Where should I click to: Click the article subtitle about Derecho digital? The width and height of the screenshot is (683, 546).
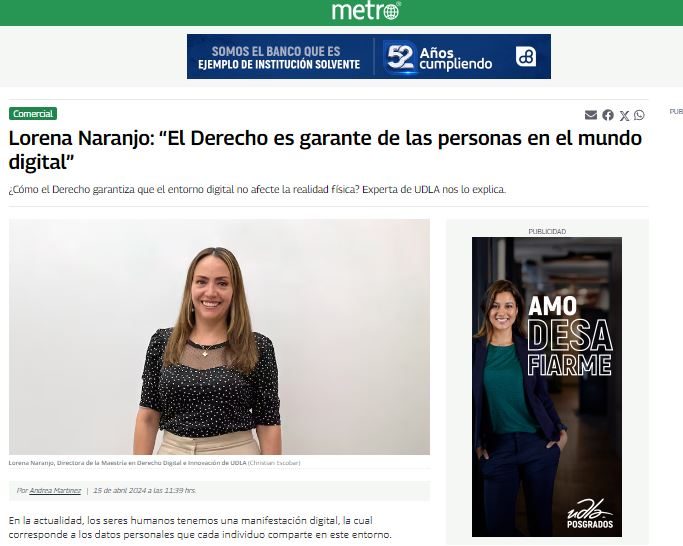coord(257,190)
